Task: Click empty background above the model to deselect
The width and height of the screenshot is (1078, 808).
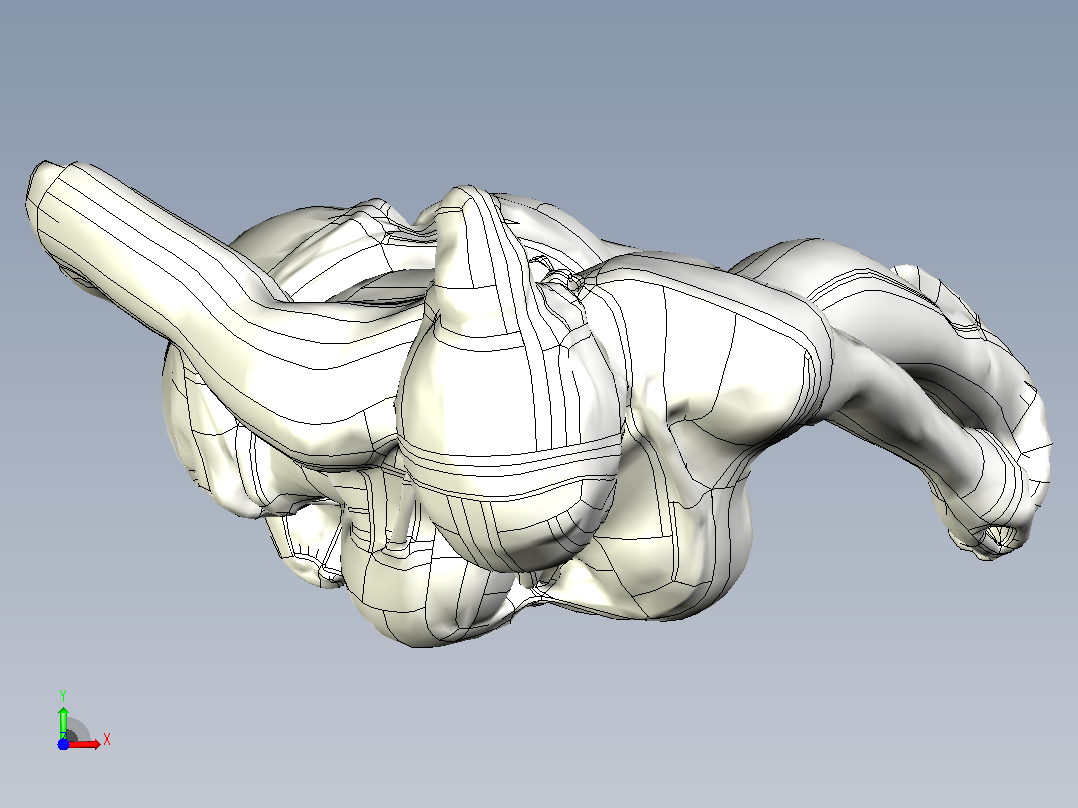Action: point(536,83)
